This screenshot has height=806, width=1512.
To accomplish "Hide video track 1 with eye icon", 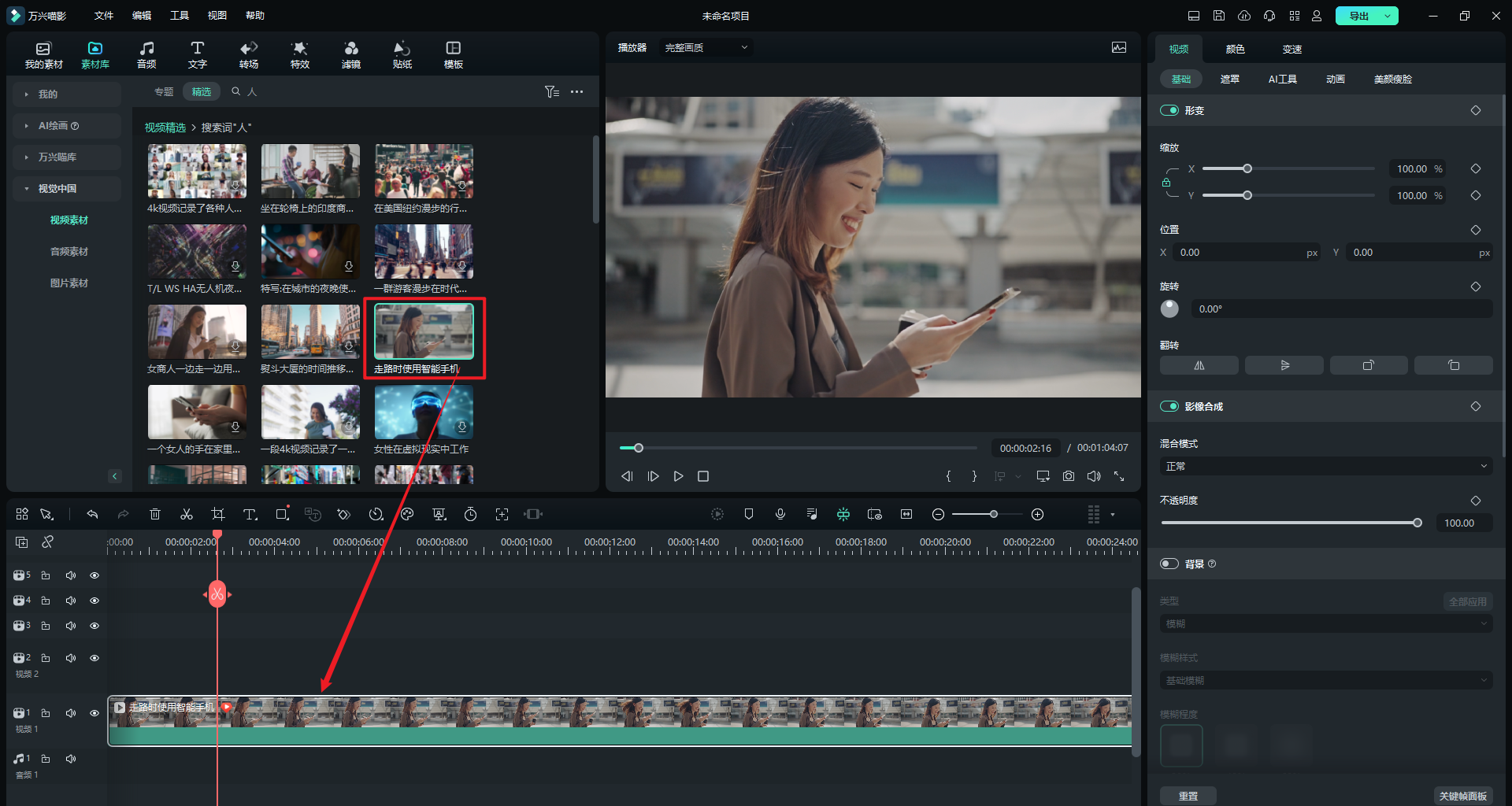I will tap(94, 713).
